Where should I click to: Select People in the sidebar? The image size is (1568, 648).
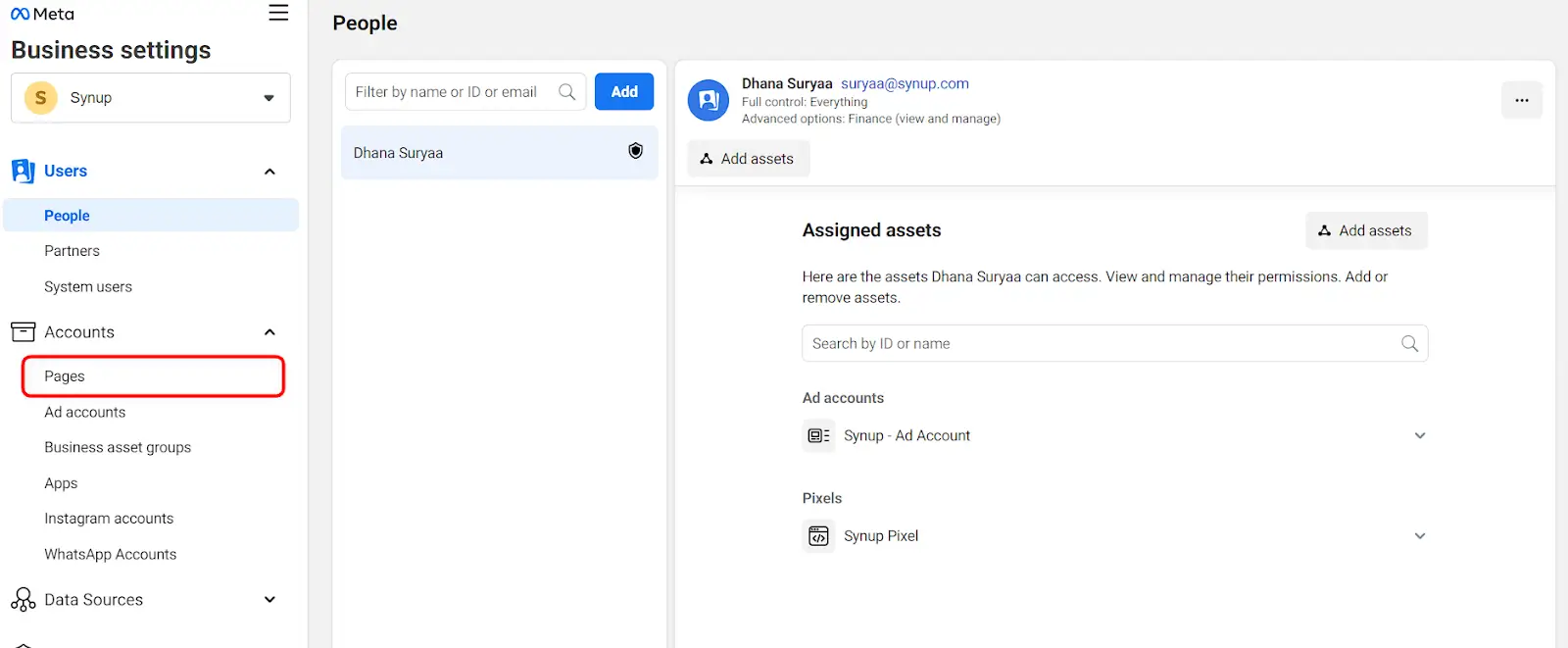pos(151,216)
